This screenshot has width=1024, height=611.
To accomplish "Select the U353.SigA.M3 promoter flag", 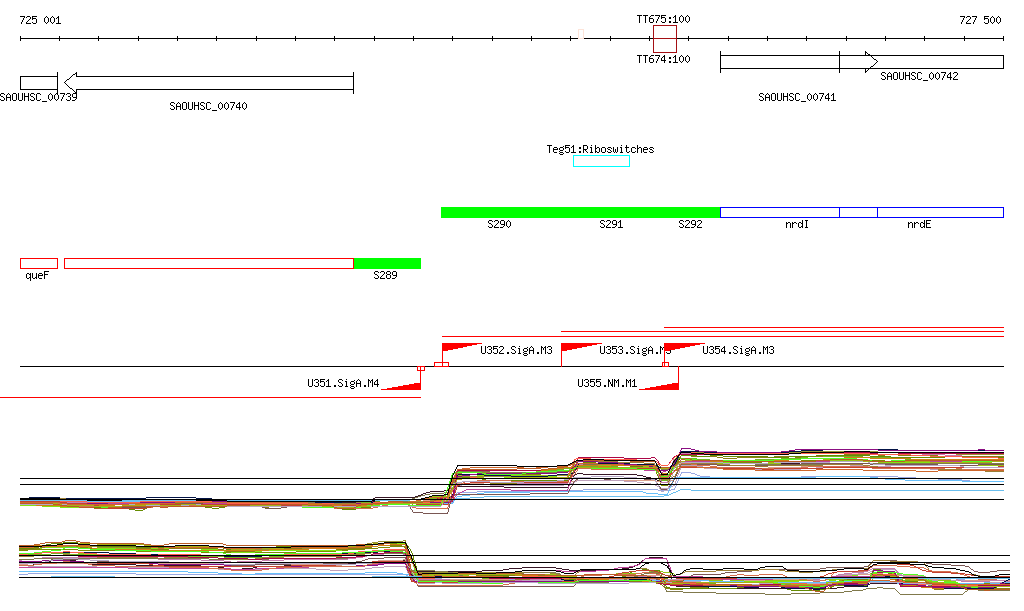I will [581, 348].
